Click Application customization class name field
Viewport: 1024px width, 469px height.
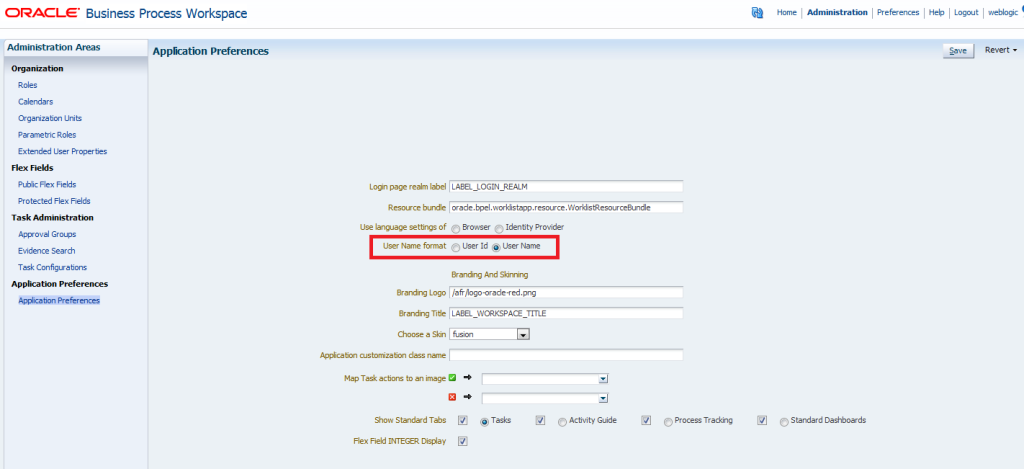(566, 355)
